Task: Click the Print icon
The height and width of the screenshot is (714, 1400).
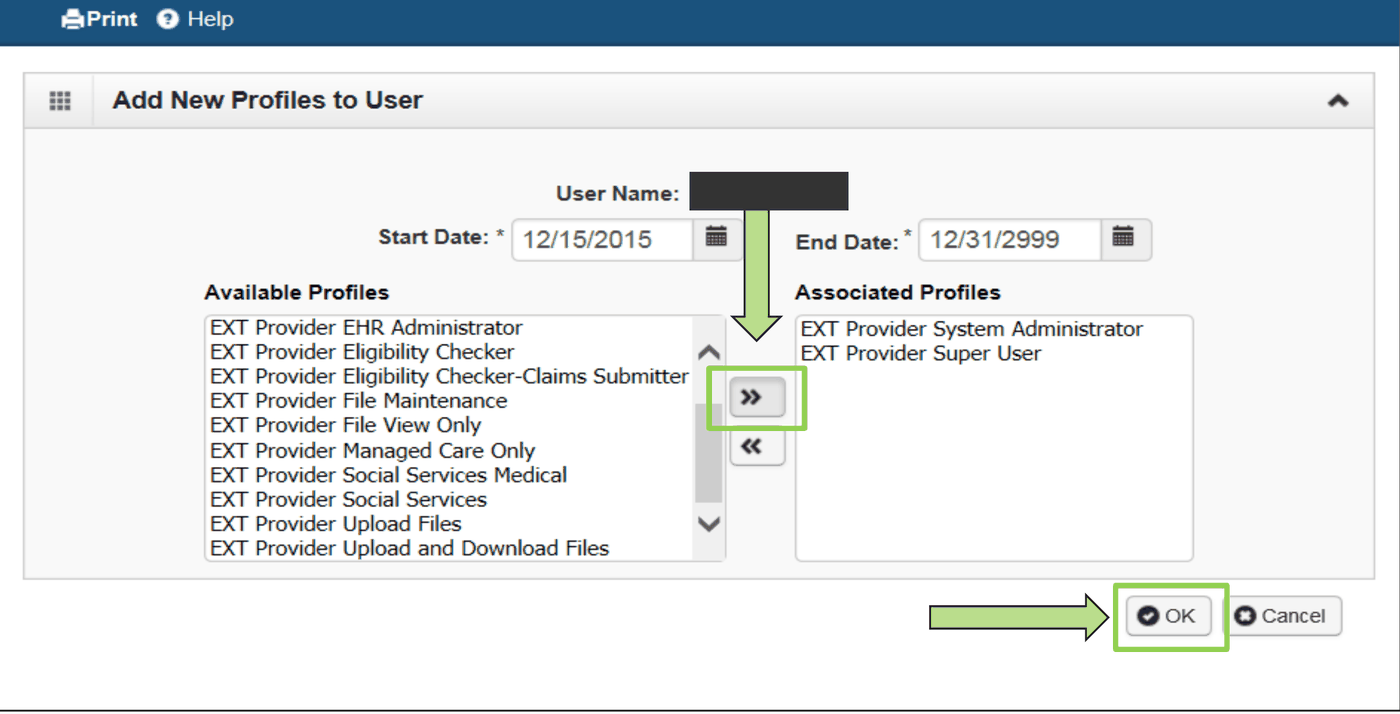Action: pos(73,19)
